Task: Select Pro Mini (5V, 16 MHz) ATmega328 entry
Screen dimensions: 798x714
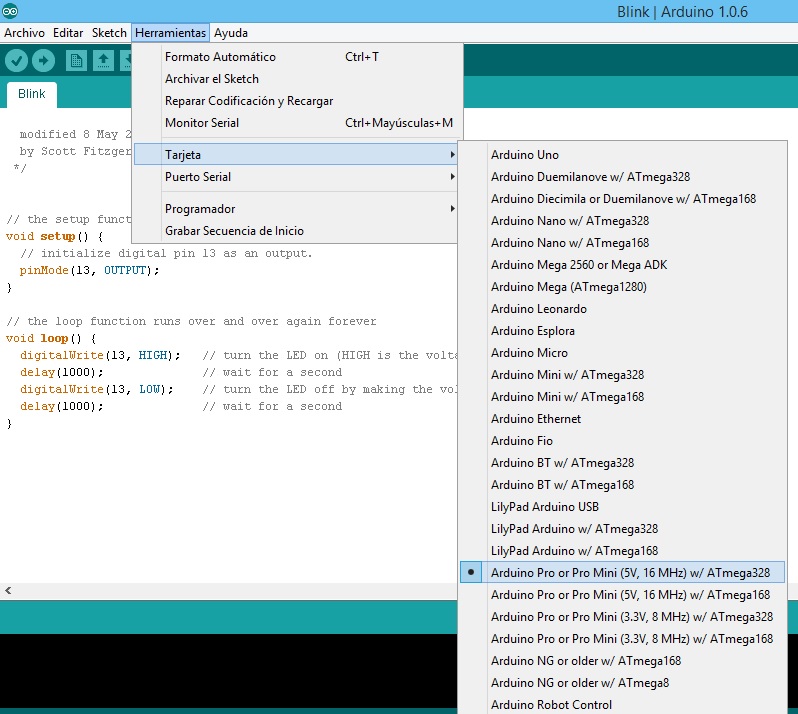Action: coord(622,573)
